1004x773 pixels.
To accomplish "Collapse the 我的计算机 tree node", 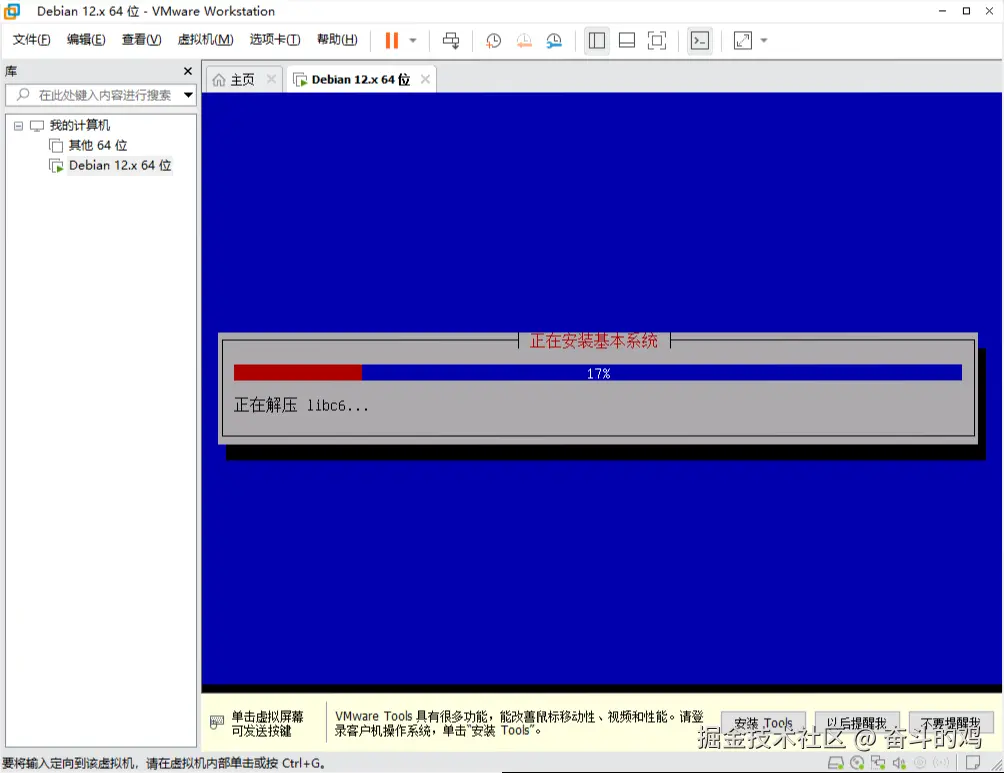I will coord(17,125).
